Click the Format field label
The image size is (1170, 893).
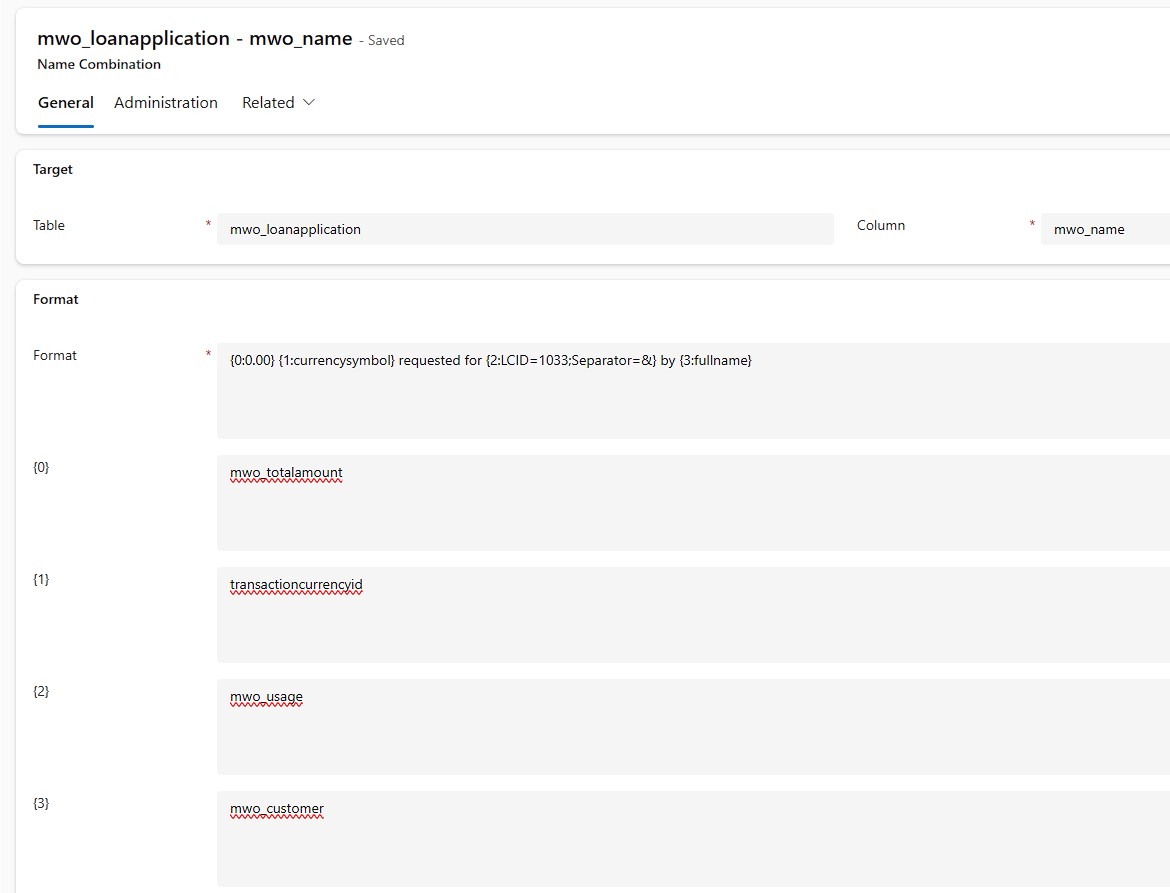tap(55, 355)
